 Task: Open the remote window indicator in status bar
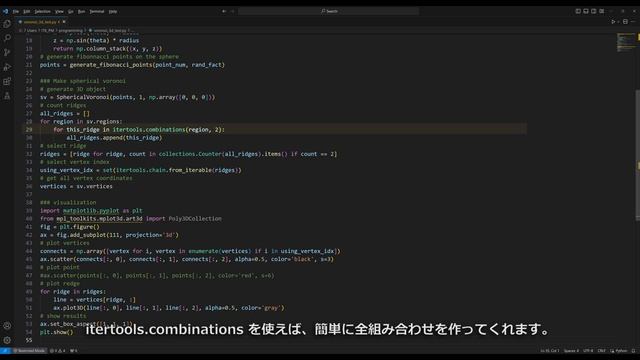coord(5,351)
